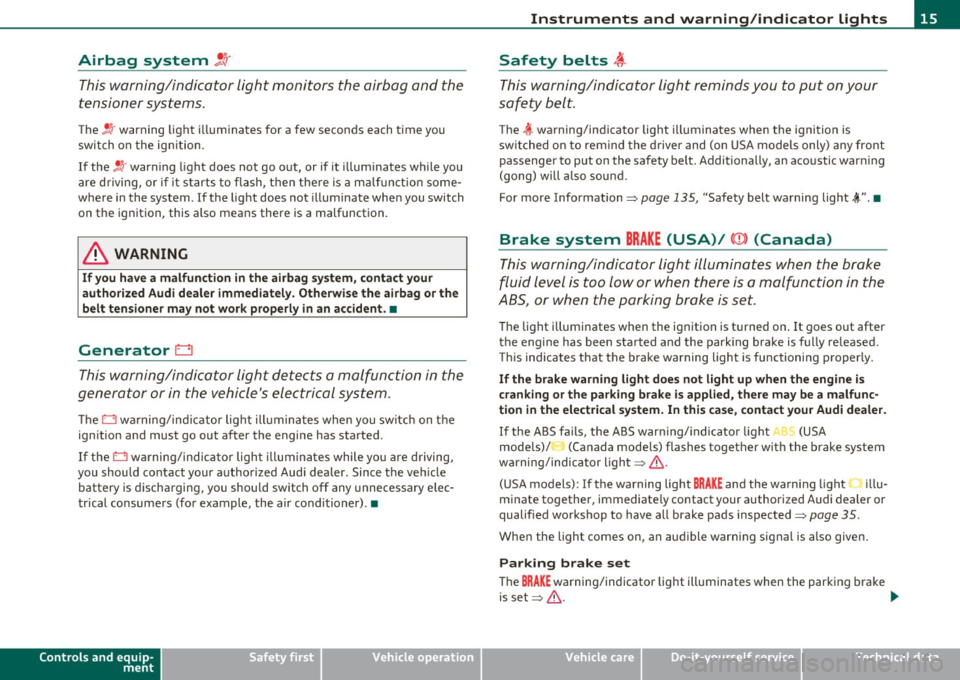Image resolution: width=960 pixels, height=680 pixels.
Task: Open the Technical data tab
Action: tap(881, 663)
